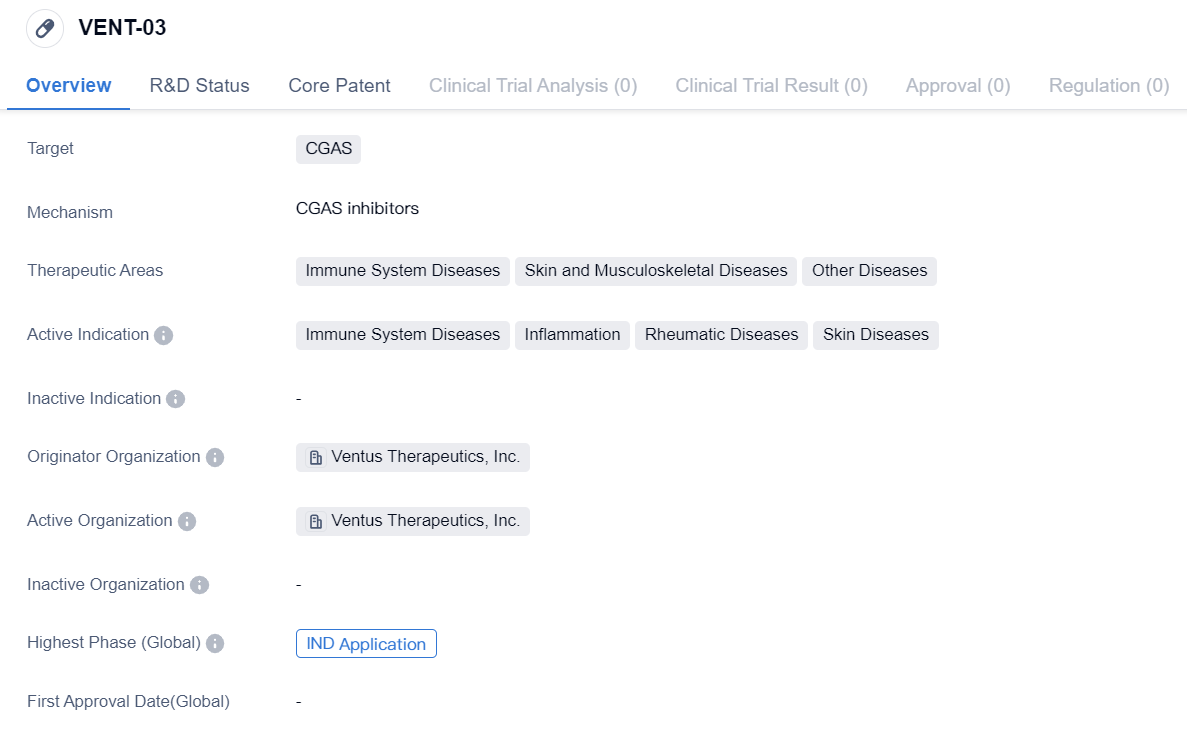Click the VENT-03 drug pill icon
Viewport: 1187px width, 734px height.
point(45,28)
